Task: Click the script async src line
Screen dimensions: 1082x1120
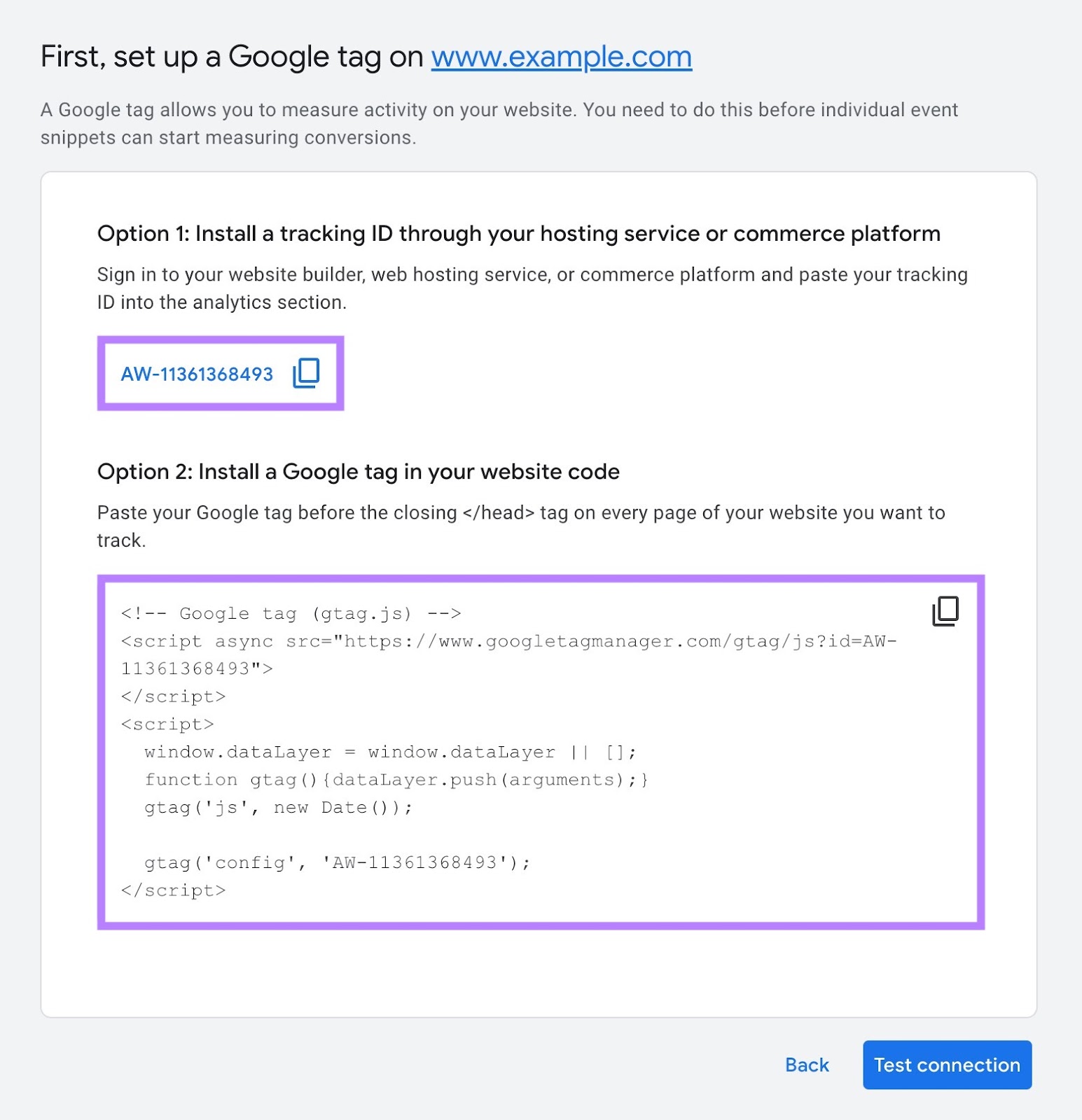Action: coord(508,640)
